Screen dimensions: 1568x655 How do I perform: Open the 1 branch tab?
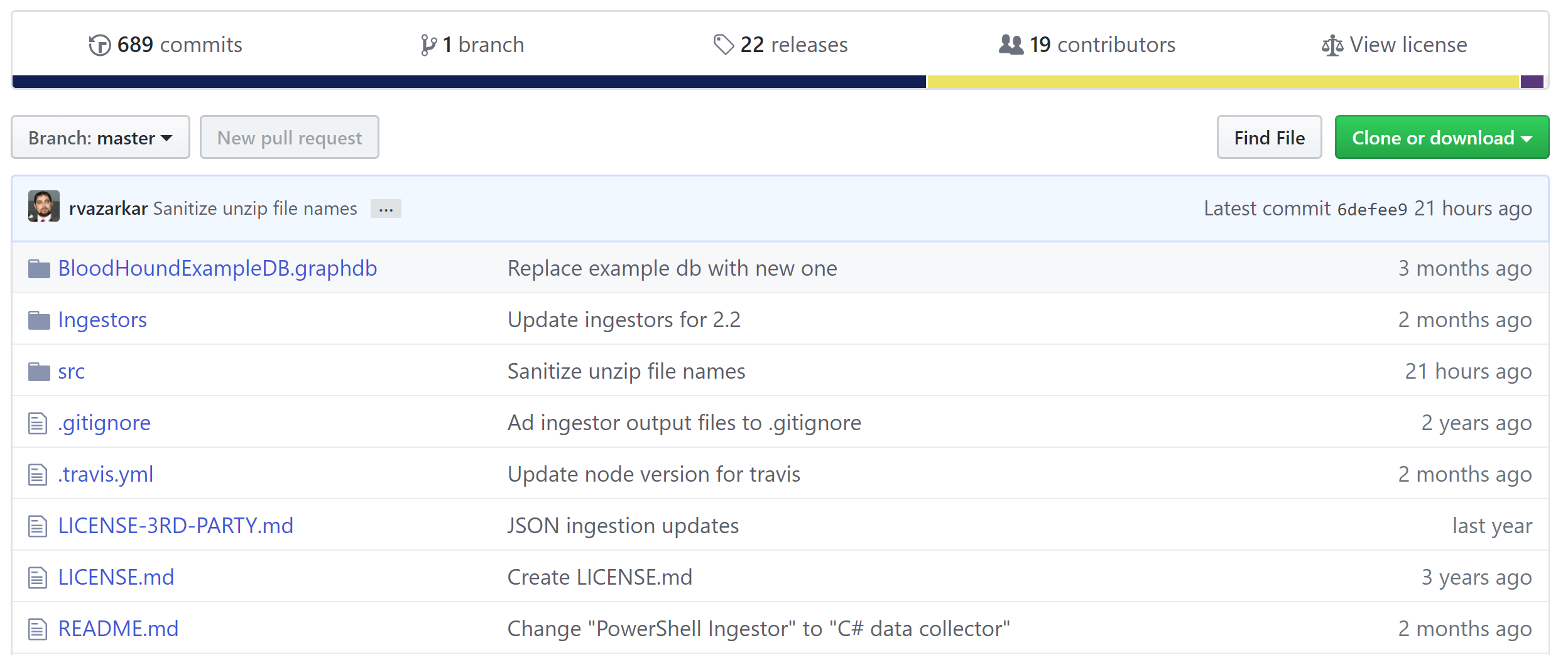(x=472, y=45)
